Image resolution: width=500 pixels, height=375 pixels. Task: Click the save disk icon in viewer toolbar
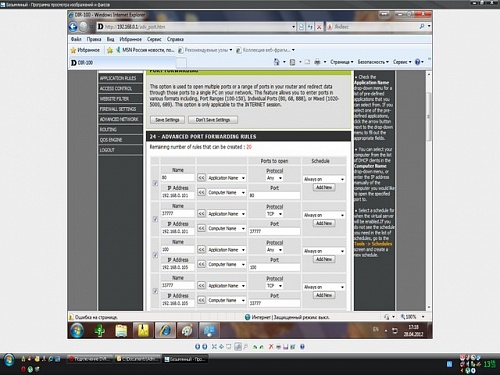[285, 347]
